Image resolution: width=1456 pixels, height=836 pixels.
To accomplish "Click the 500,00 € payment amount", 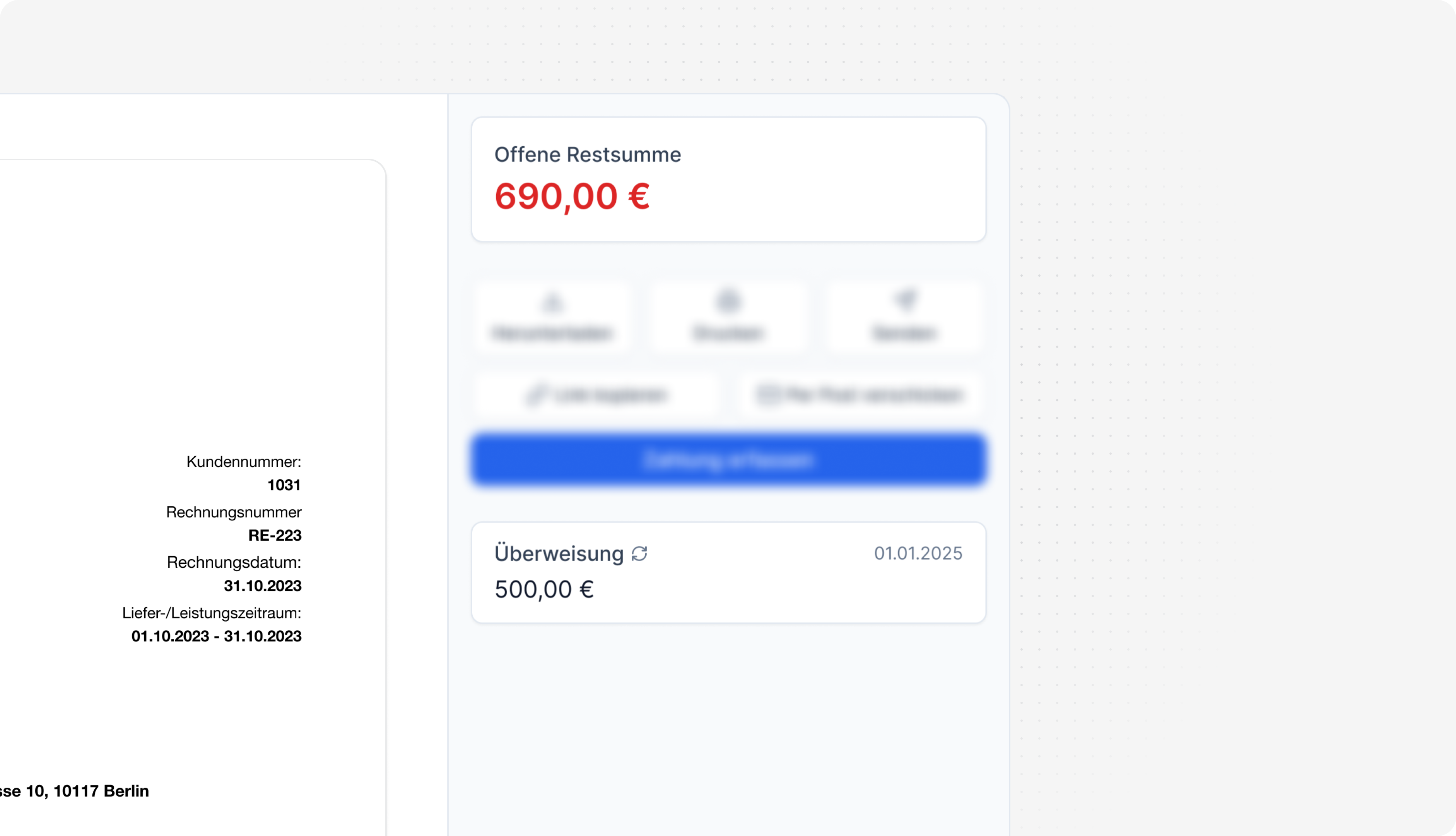I will [x=544, y=589].
